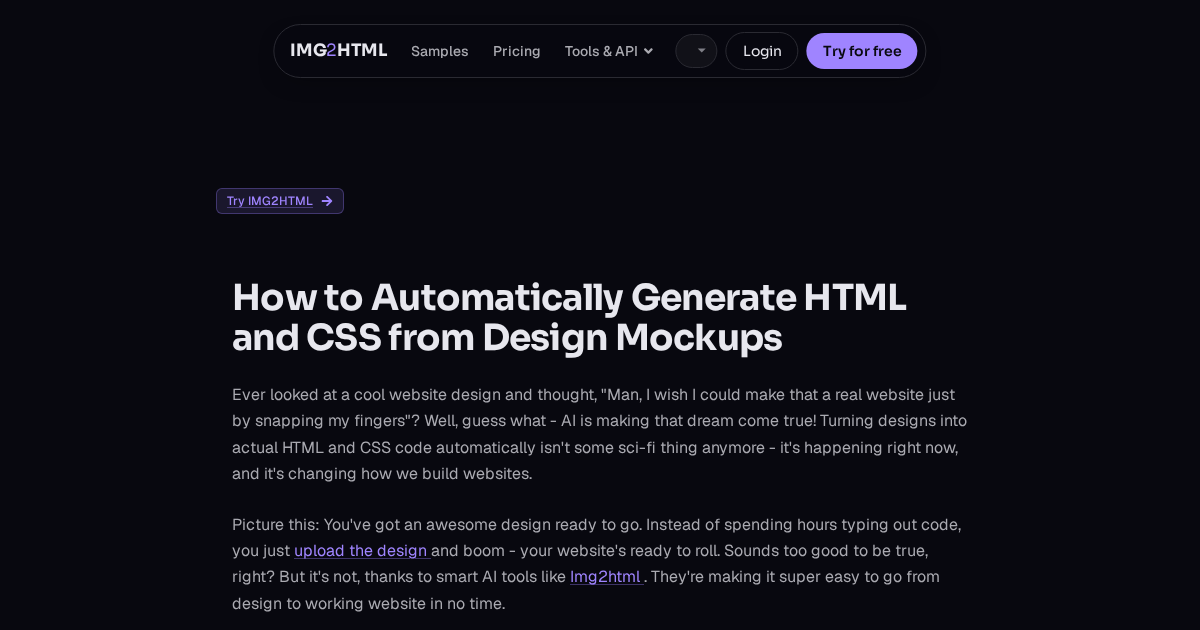
Task: Open the blank language selector dropdown
Action: [696, 51]
